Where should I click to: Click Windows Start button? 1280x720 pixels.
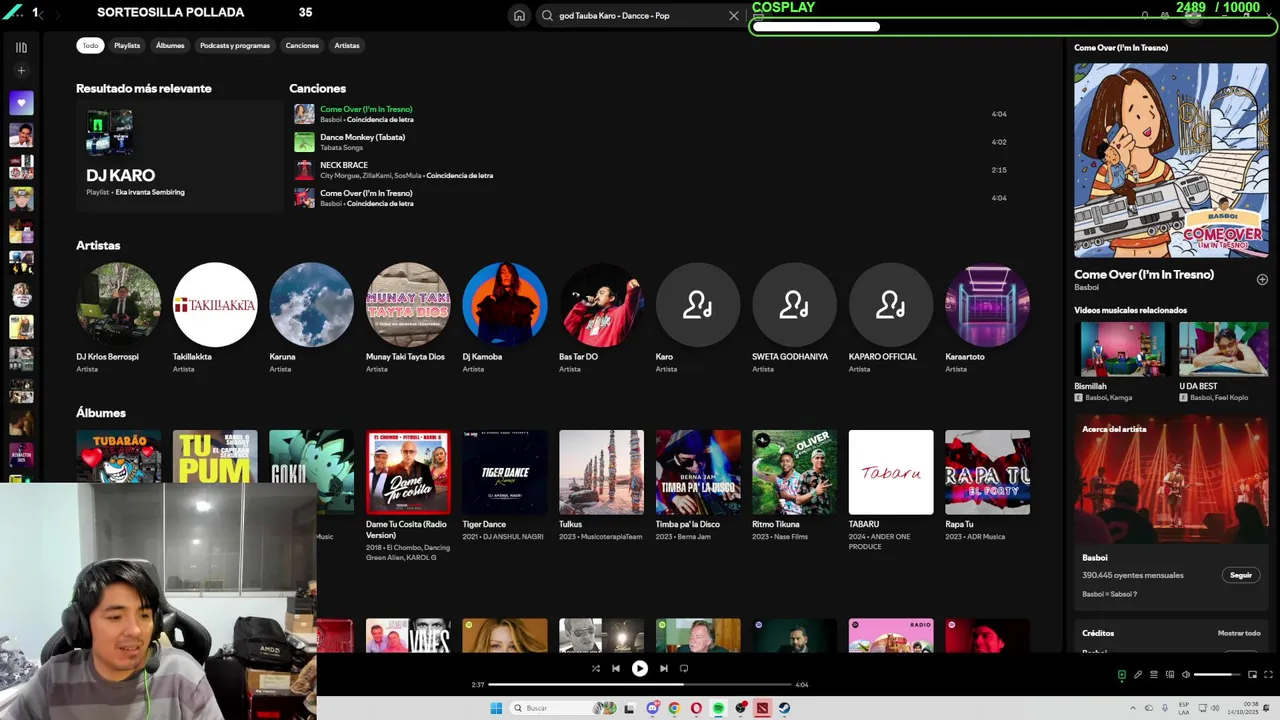pyautogui.click(x=496, y=708)
